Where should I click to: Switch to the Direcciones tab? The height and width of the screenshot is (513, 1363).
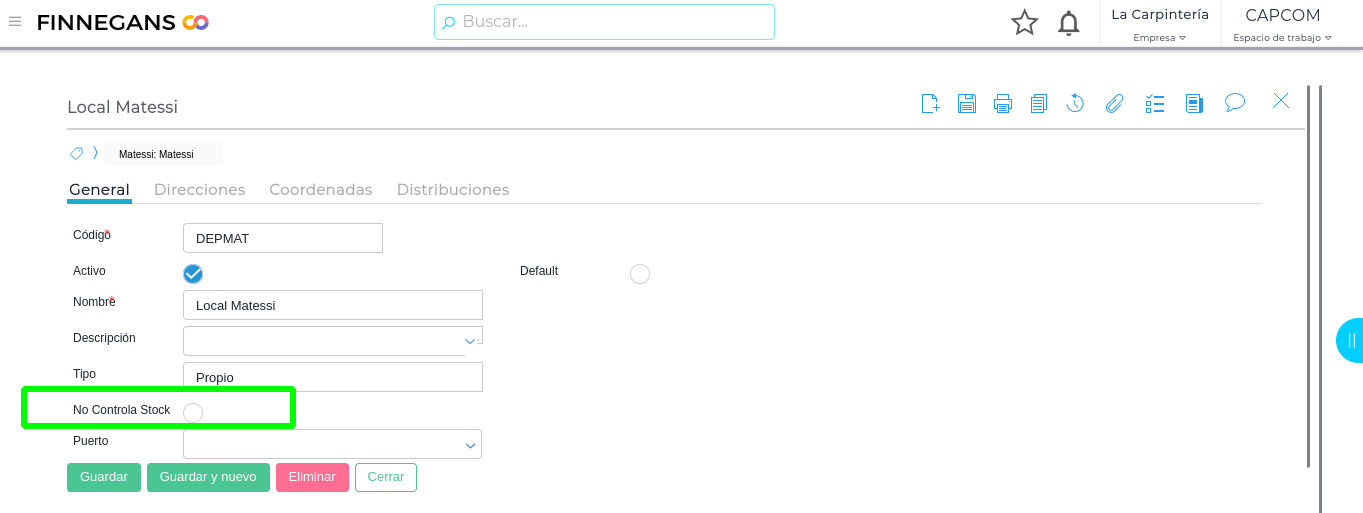199,189
